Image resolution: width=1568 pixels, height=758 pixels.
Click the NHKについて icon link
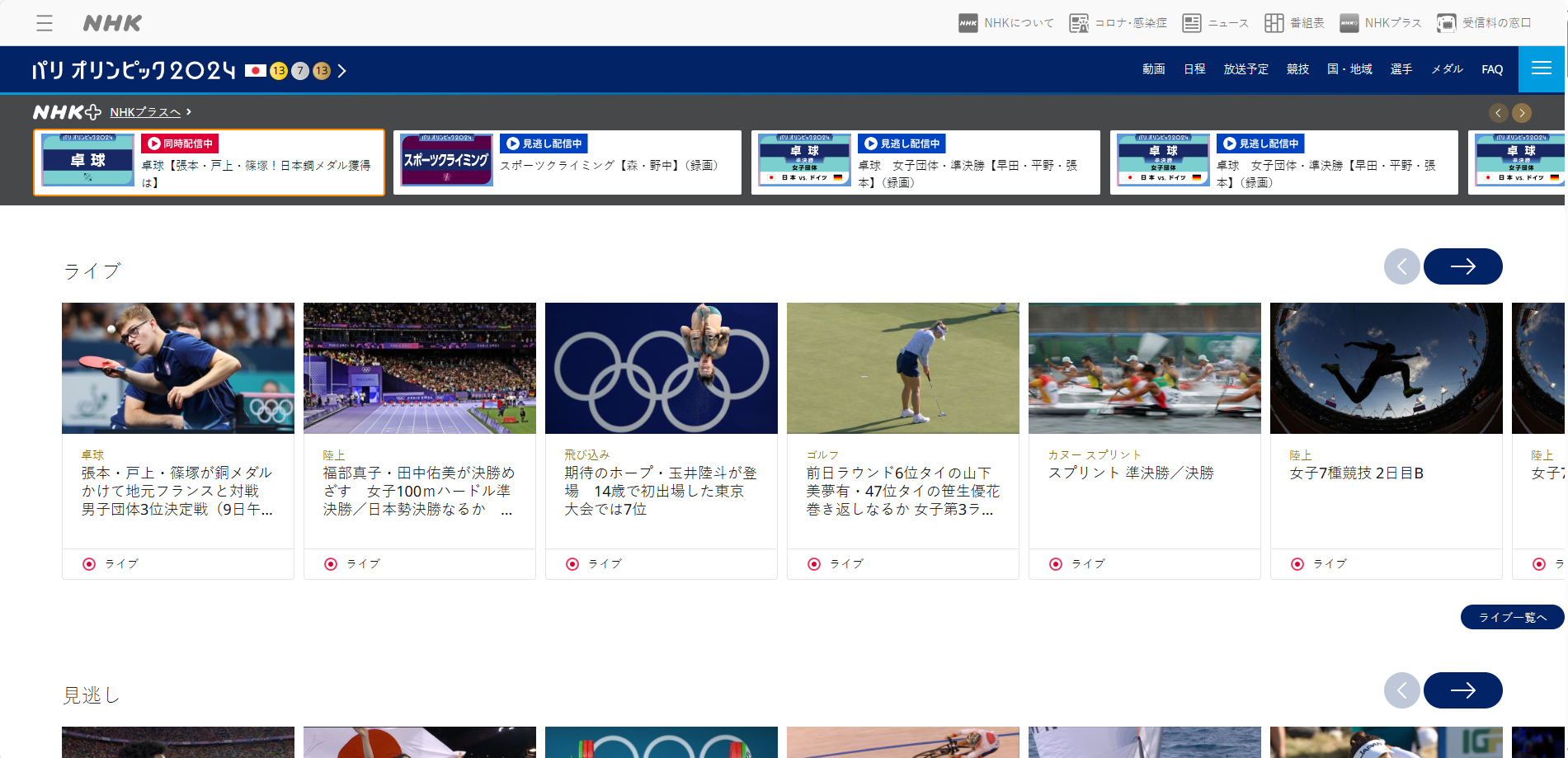[968, 23]
